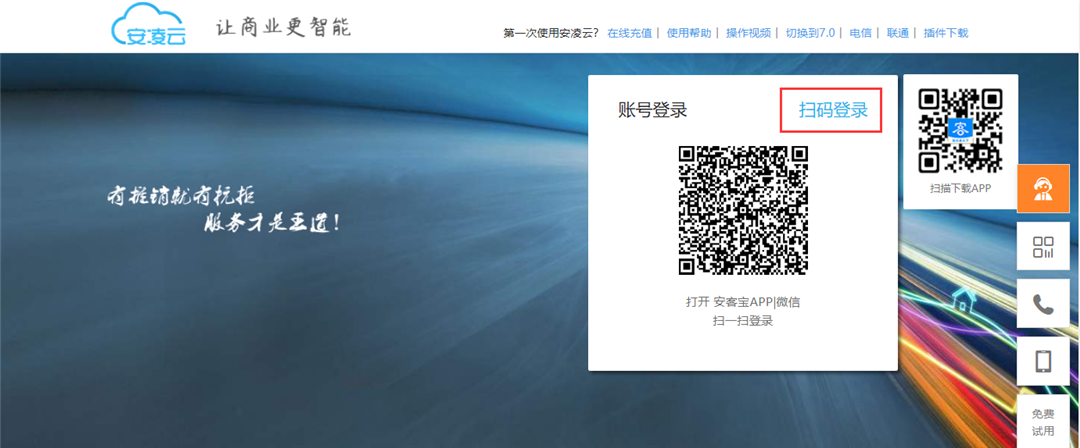
Task: Click the 第一次使用安凌云? text
Action: (x=552, y=32)
